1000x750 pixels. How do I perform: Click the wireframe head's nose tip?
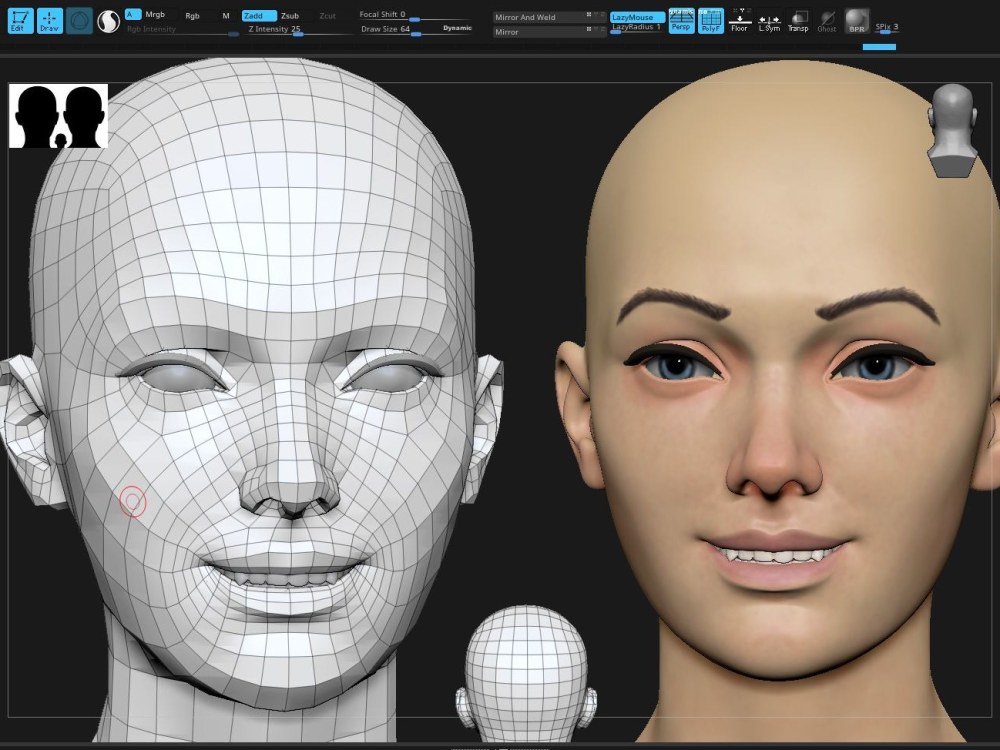tap(290, 491)
